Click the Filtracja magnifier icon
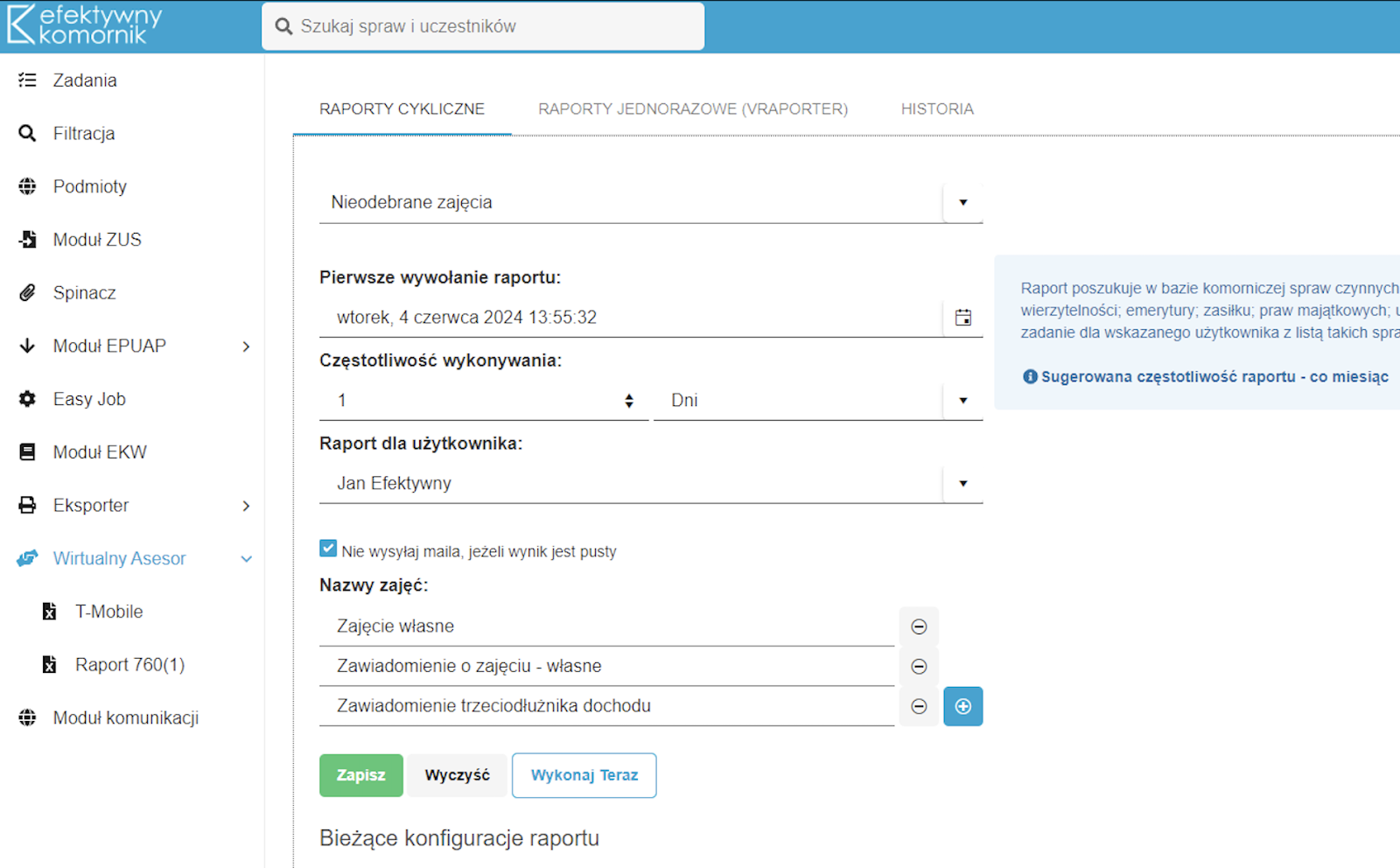This screenshot has width=1400, height=868. [x=27, y=133]
